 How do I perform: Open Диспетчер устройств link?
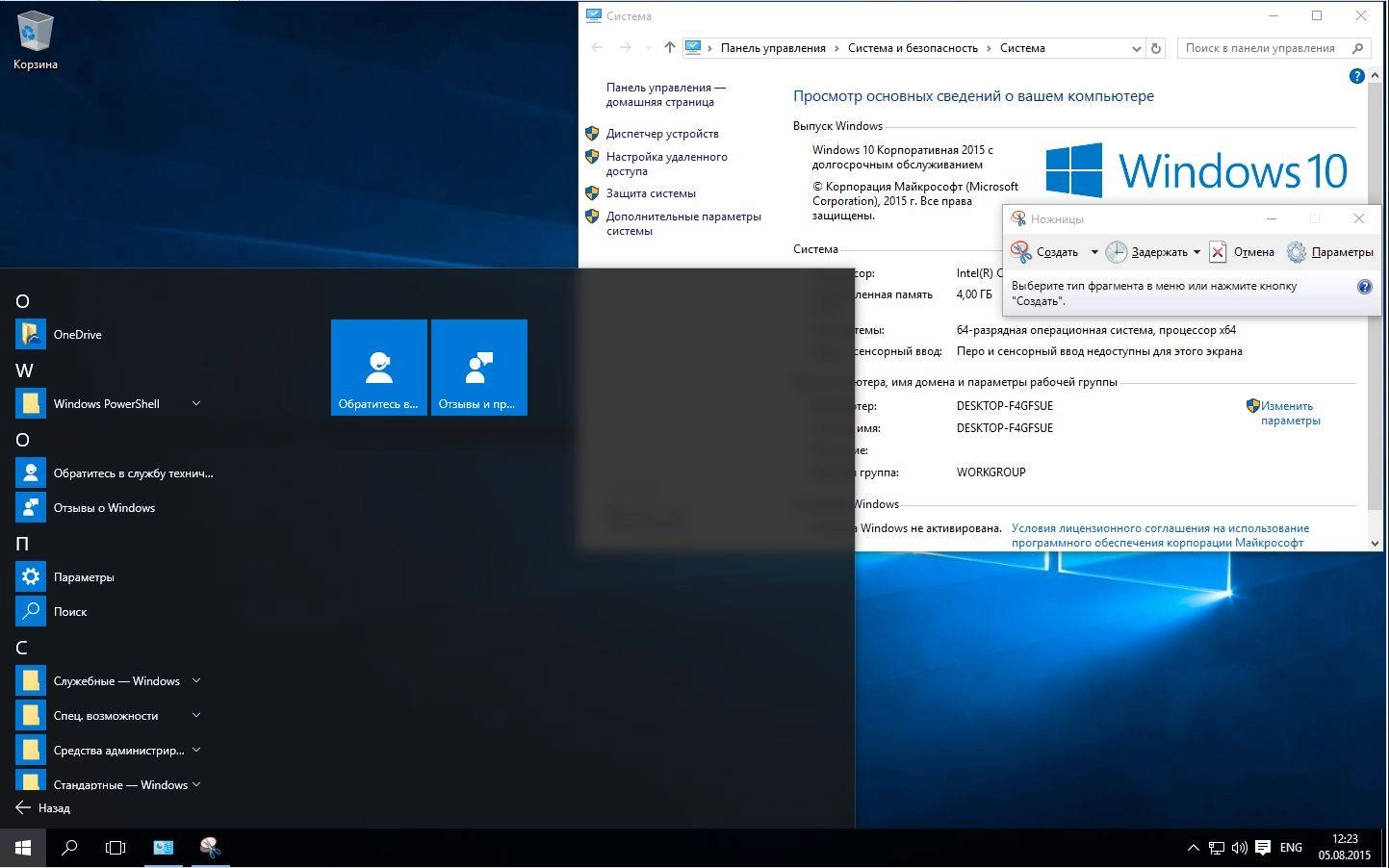pyautogui.click(x=662, y=134)
